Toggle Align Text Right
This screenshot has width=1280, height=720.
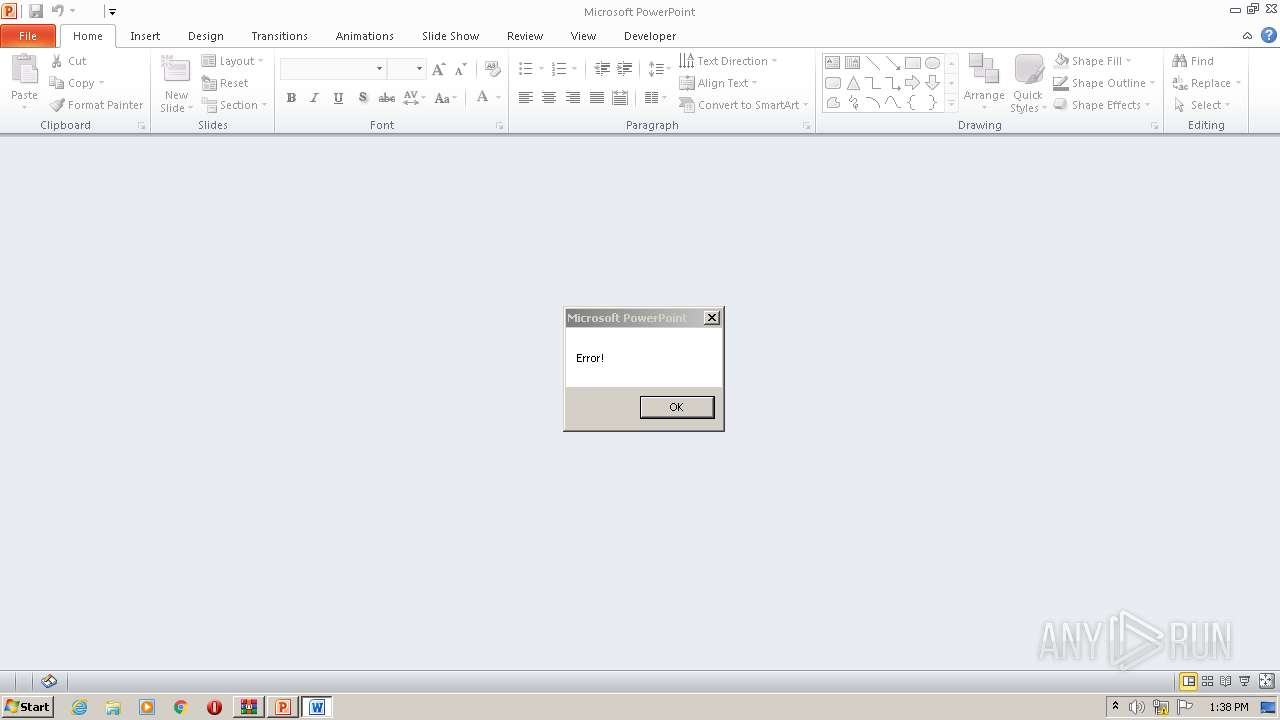[573, 98]
